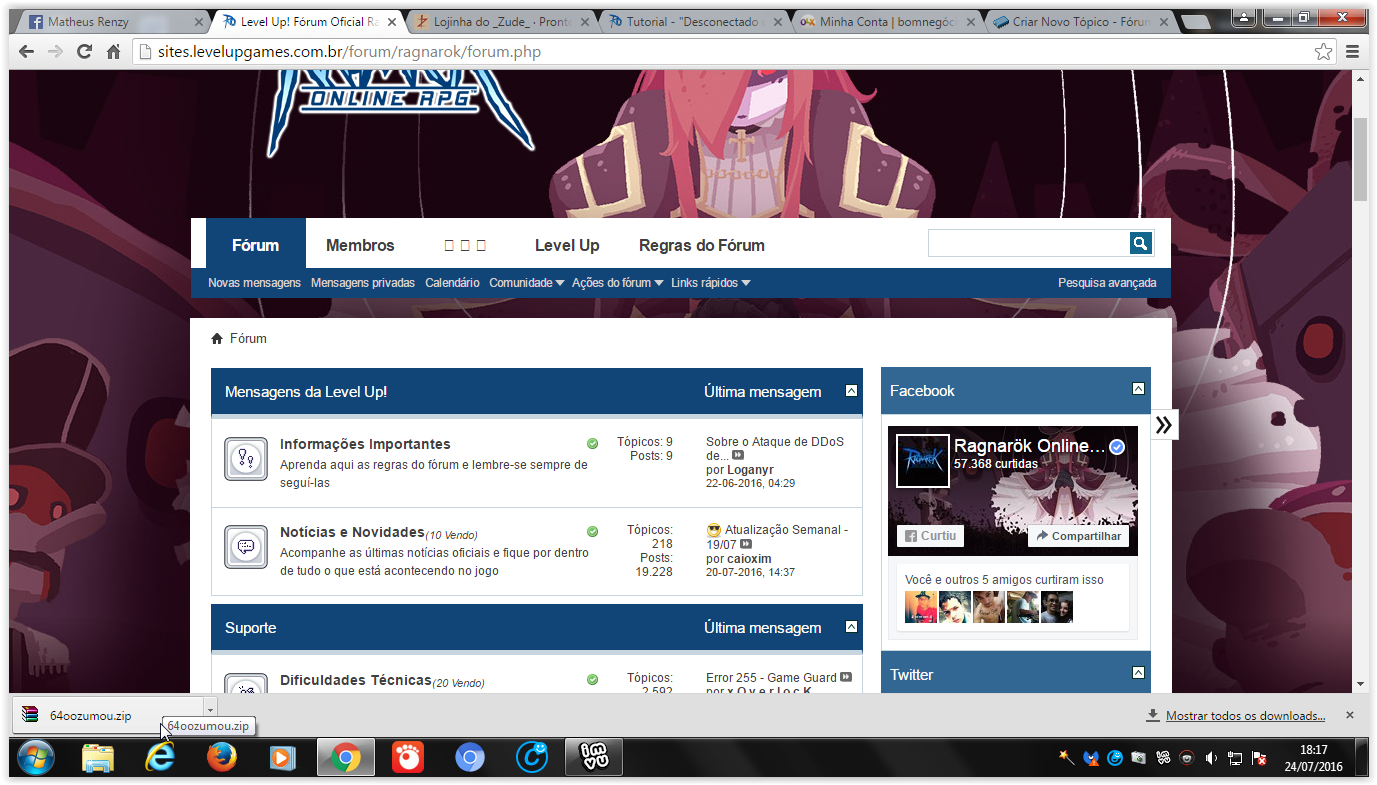The height and width of the screenshot is (785, 1377).
Task: Launch Firefox from the taskbar
Action: click(x=221, y=759)
